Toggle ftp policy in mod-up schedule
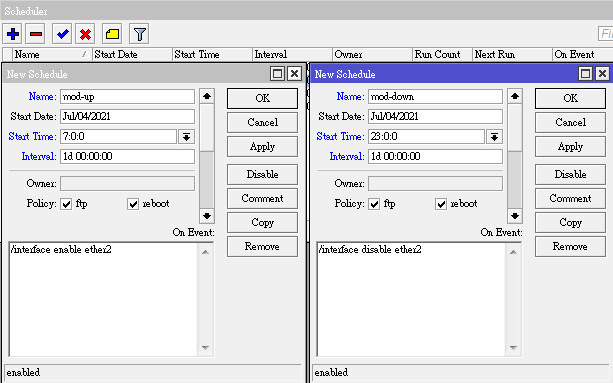This screenshot has width=613, height=383. pyautogui.click(x=66, y=204)
